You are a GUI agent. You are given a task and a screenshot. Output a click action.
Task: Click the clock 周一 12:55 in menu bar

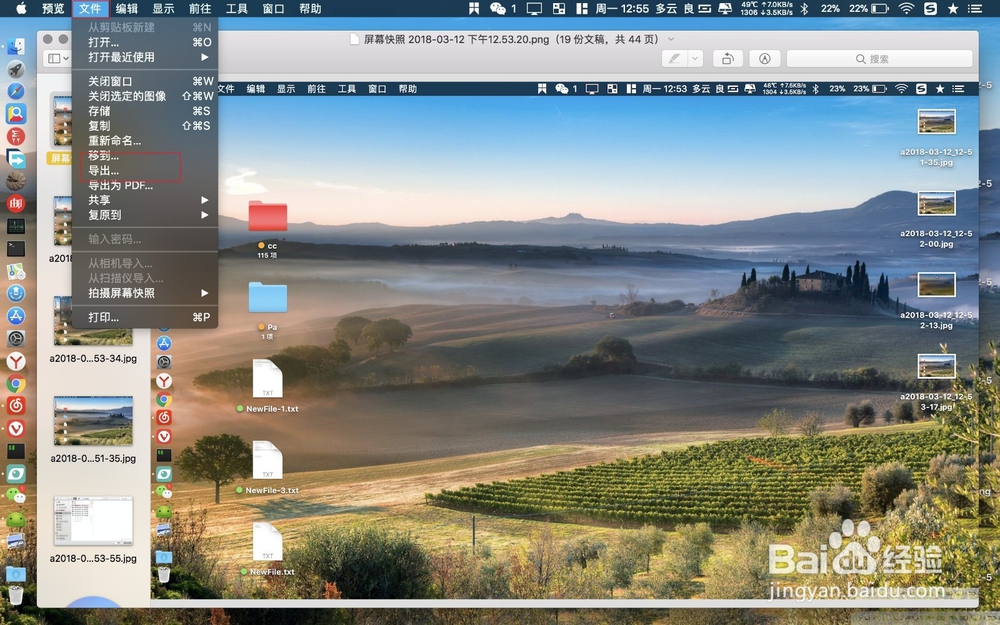[622, 8]
